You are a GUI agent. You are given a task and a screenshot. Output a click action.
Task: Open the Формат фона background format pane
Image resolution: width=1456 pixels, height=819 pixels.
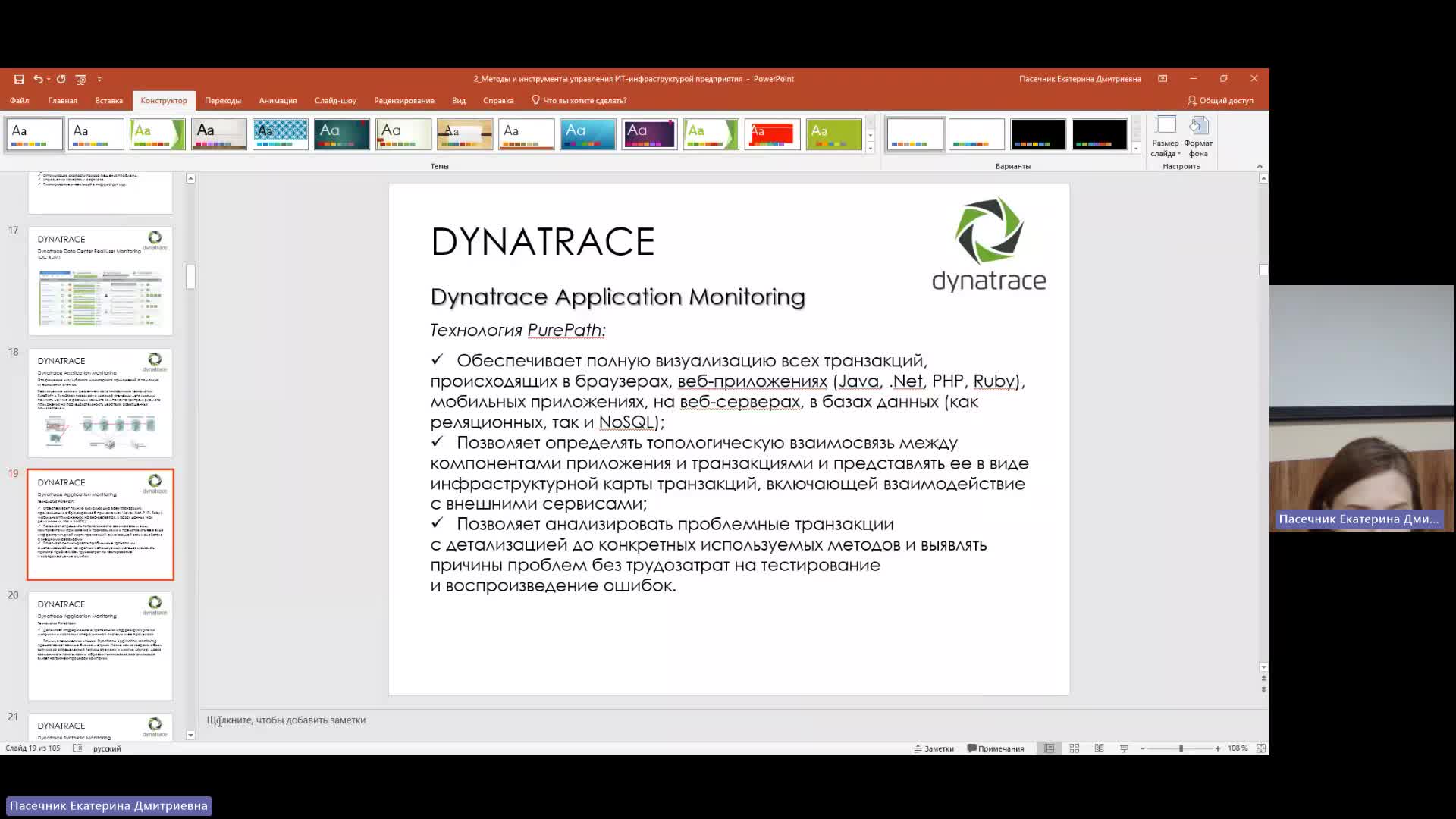click(x=1198, y=137)
